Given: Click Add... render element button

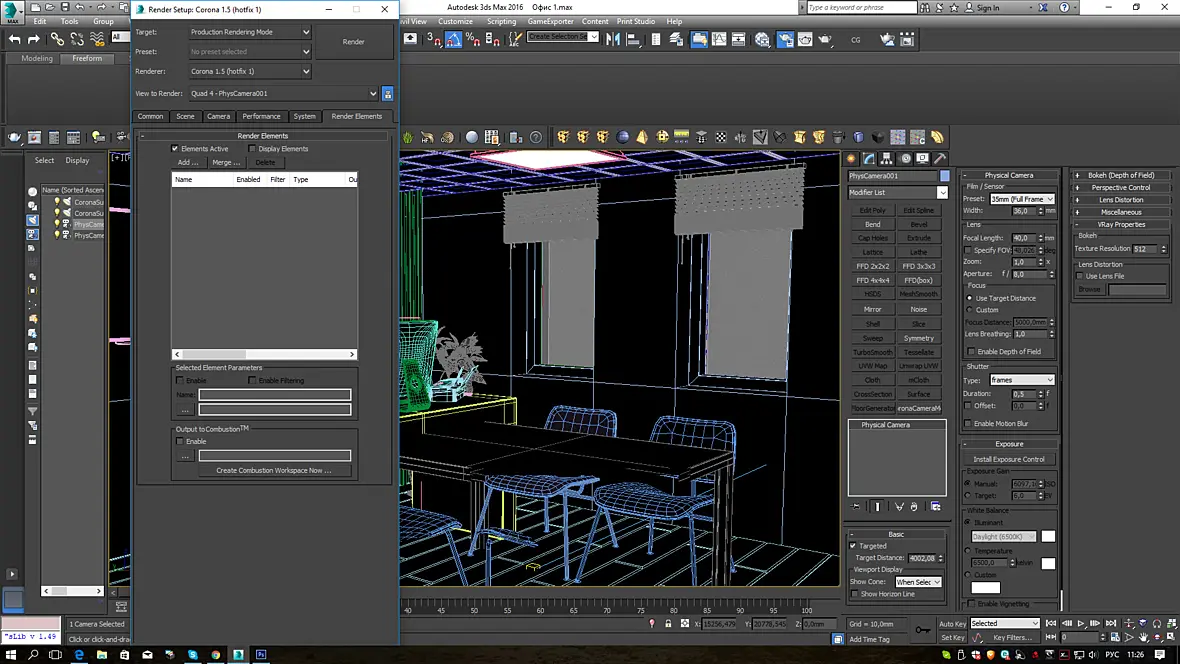Looking at the screenshot, I should click(188, 163).
